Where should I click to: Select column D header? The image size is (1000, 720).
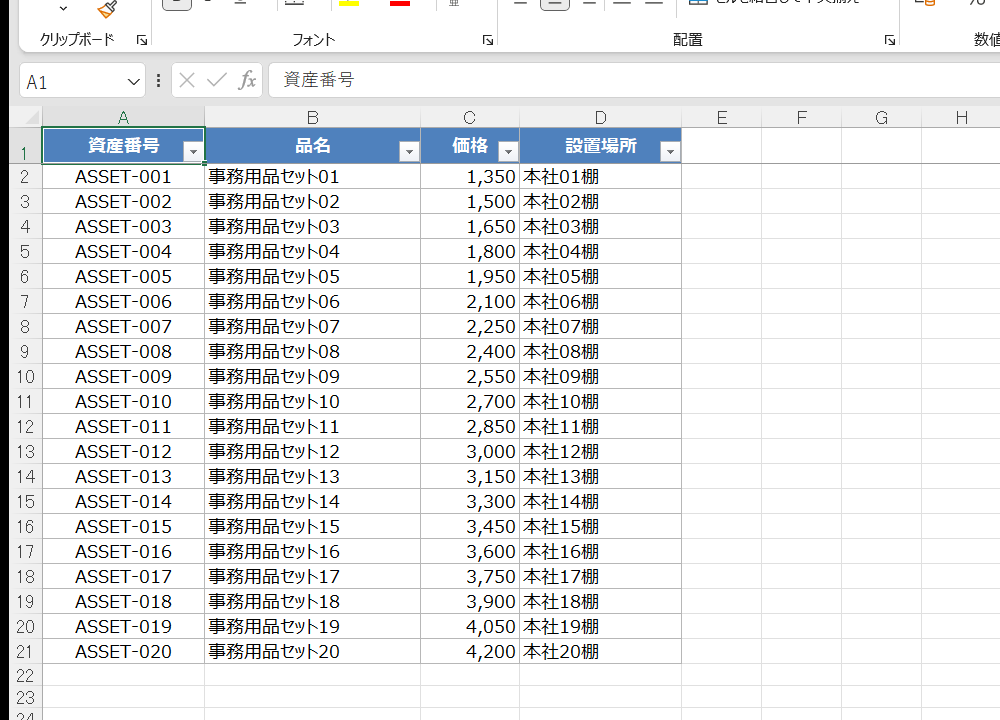[601, 117]
